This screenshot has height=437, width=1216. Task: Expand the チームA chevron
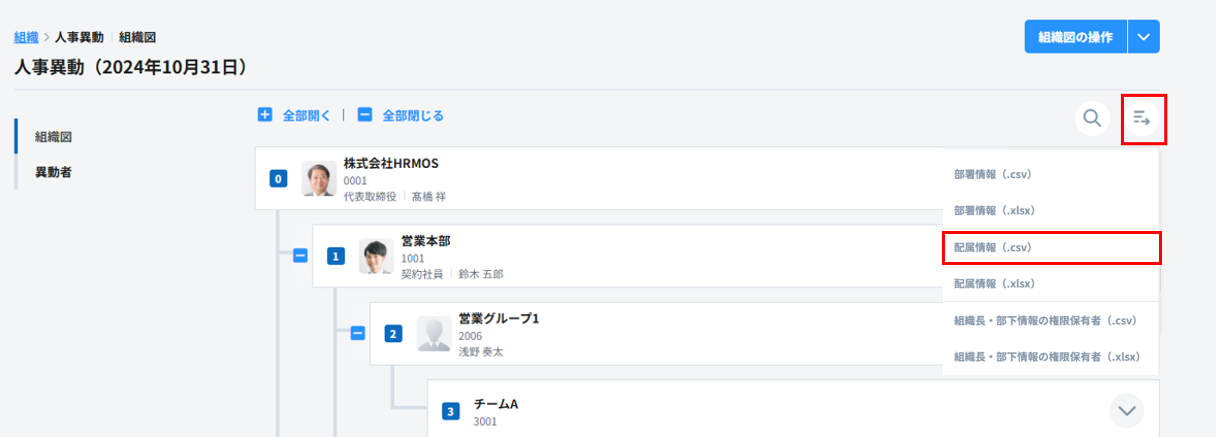click(1127, 410)
